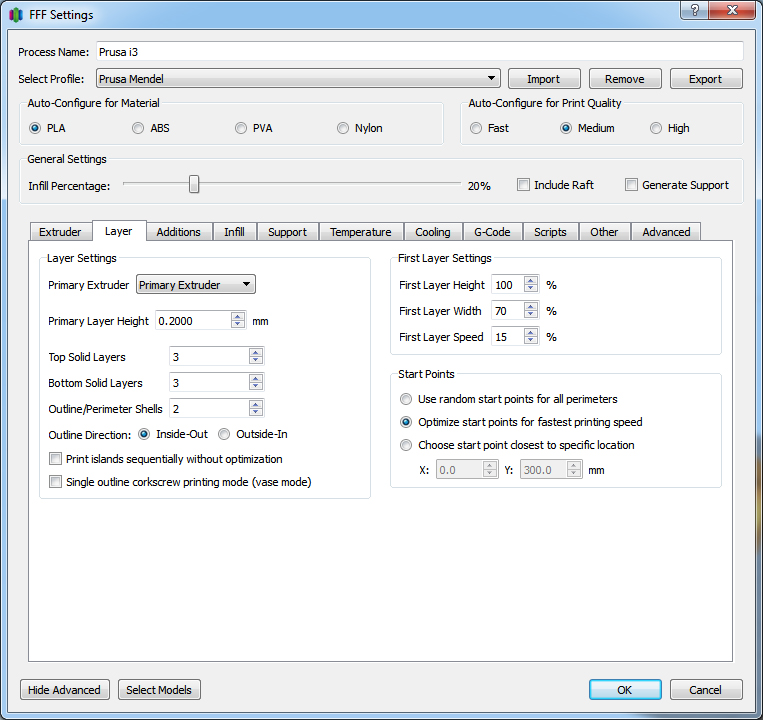
Task: Select PLA material
Action: coord(35,128)
